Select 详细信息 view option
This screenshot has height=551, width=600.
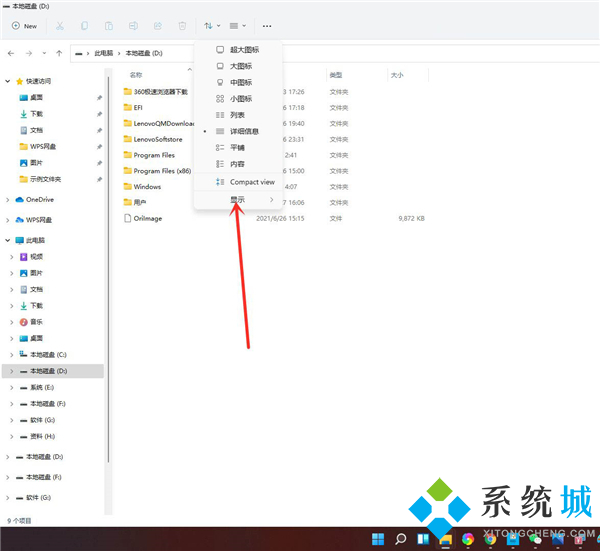[x=238, y=131]
